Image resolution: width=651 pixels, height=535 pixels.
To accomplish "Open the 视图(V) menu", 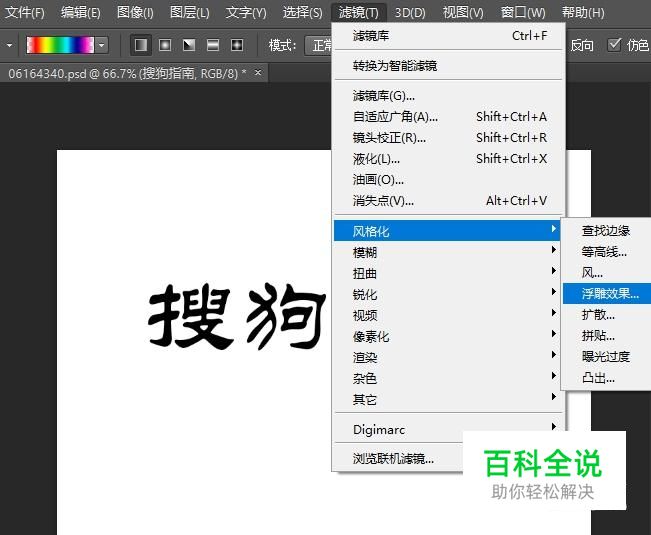I will (x=463, y=12).
